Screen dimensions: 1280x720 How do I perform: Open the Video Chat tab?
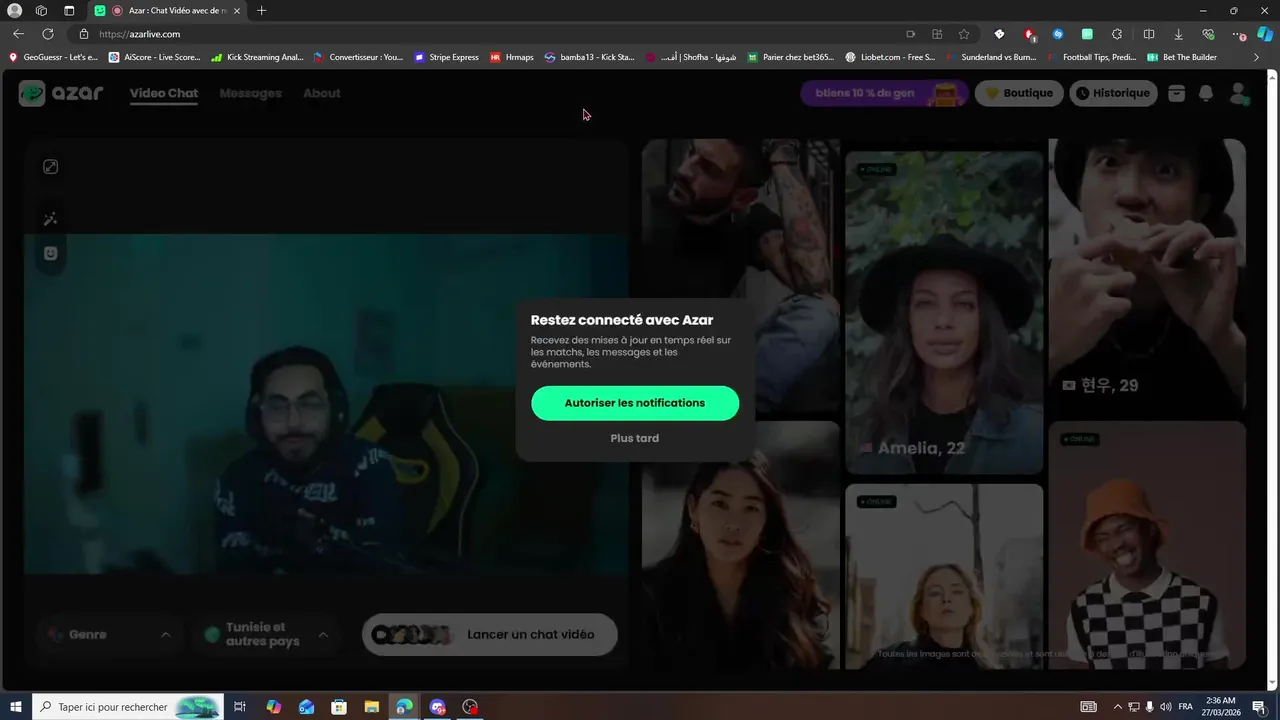(164, 93)
